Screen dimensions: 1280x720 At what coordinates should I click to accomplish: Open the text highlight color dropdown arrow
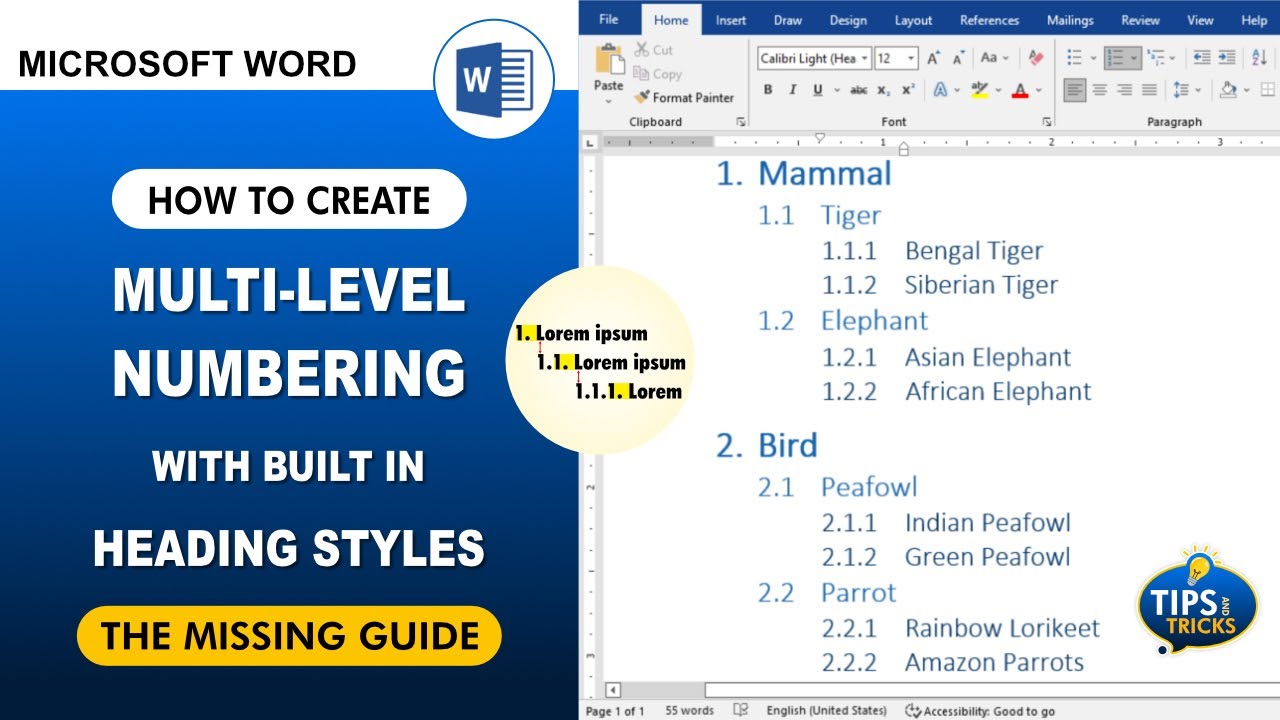(x=997, y=90)
